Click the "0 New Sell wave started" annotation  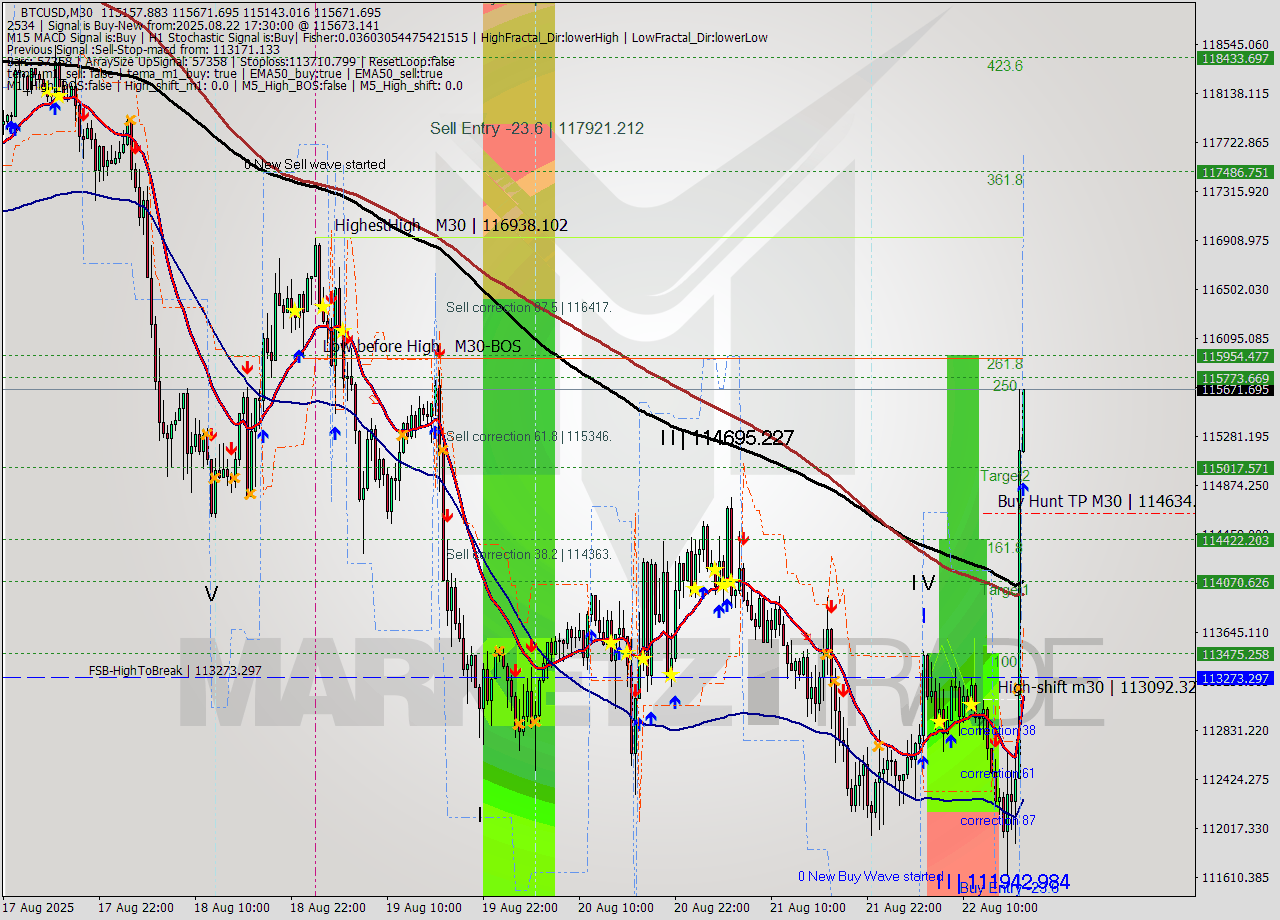315,164
